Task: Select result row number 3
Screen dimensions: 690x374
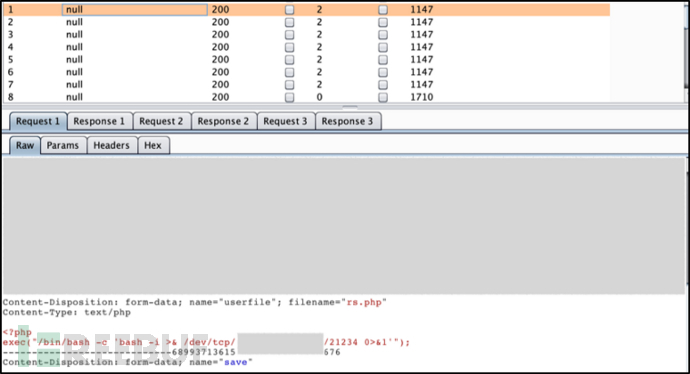Action: point(307,34)
